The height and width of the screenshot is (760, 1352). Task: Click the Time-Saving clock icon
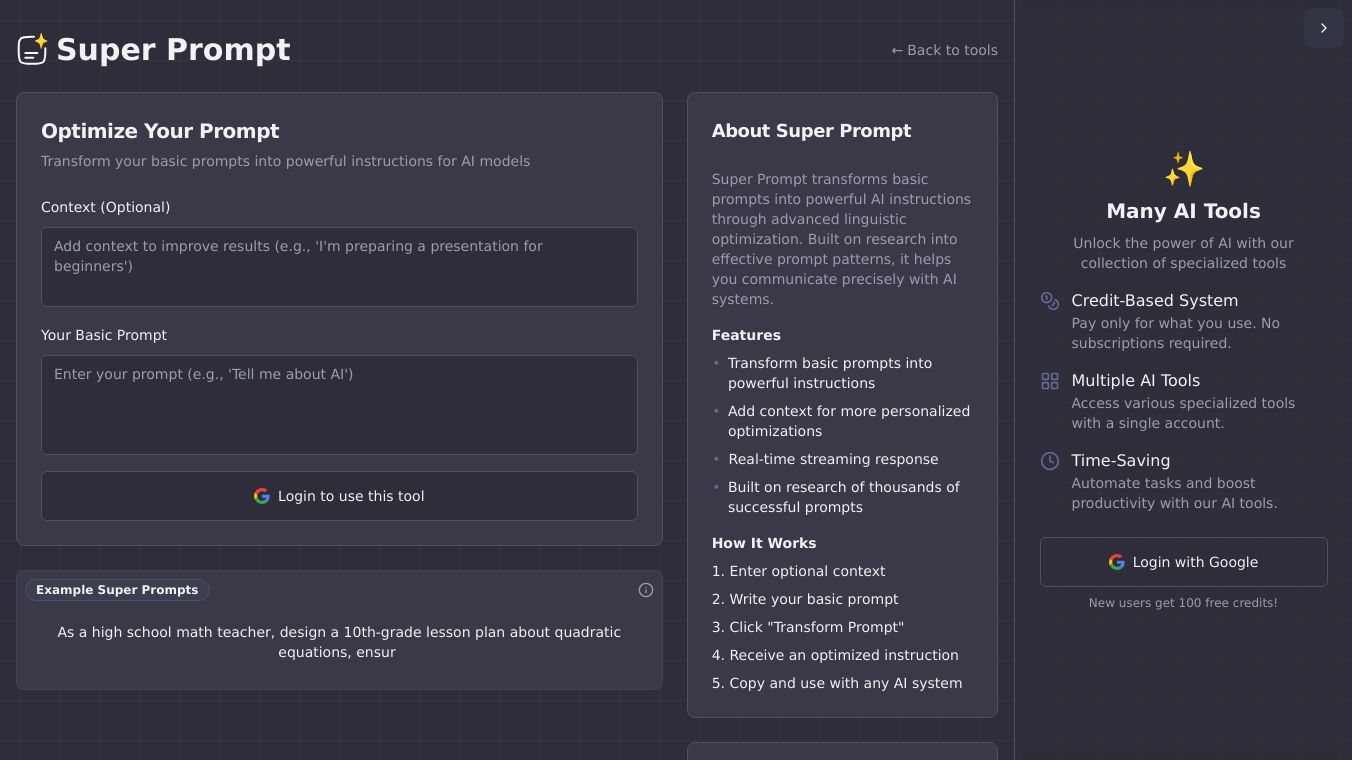[1050, 461]
